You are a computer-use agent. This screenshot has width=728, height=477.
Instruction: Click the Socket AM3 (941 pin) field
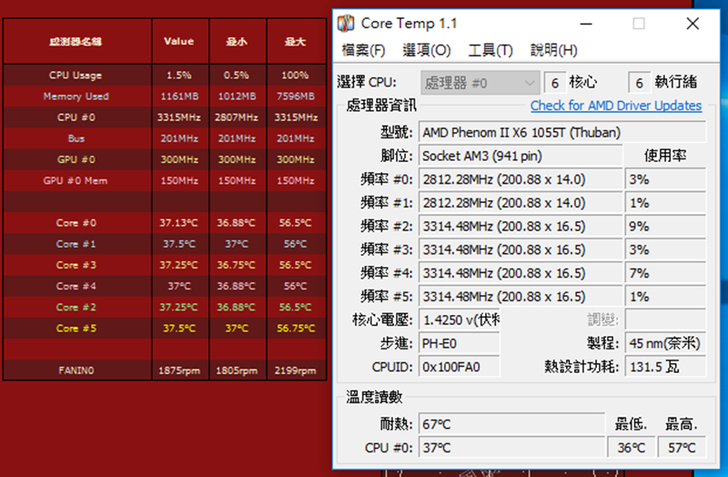[x=520, y=156]
